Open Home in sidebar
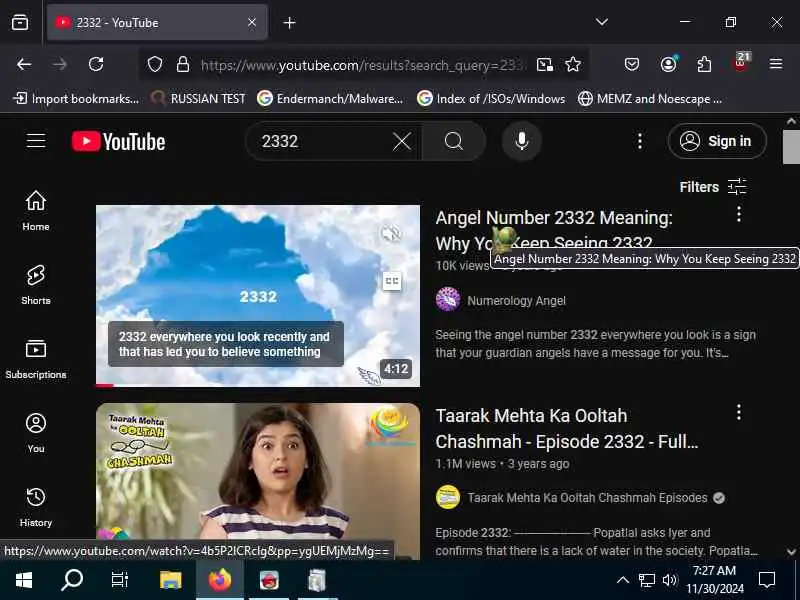 point(36,211)
